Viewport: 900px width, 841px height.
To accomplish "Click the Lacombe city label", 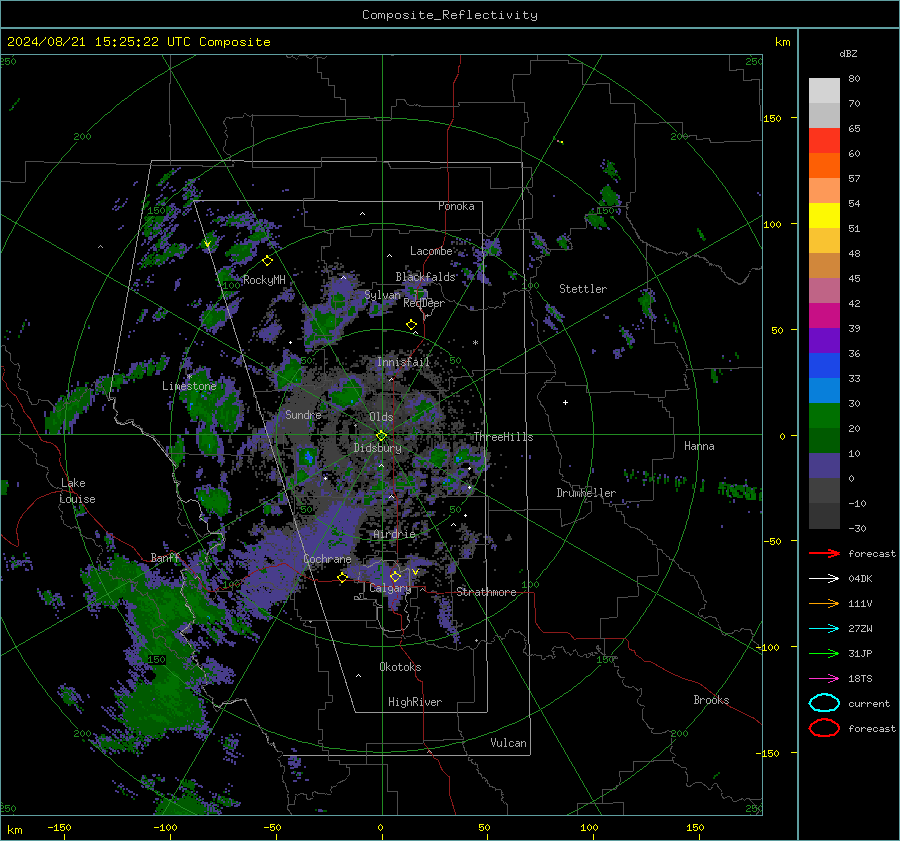I will pos(431,251).
